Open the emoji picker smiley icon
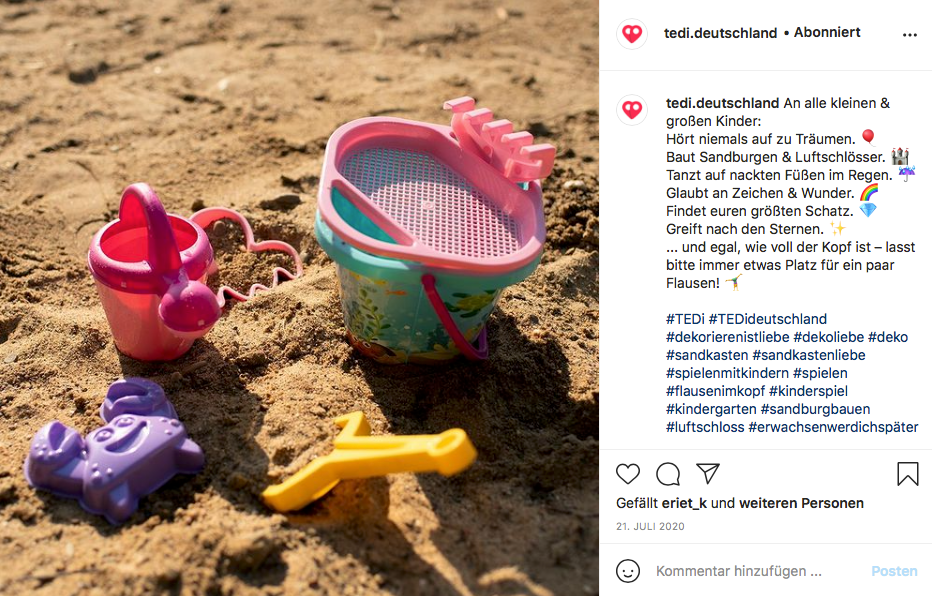Screen dimensions: 932x596 click(628, 570)
